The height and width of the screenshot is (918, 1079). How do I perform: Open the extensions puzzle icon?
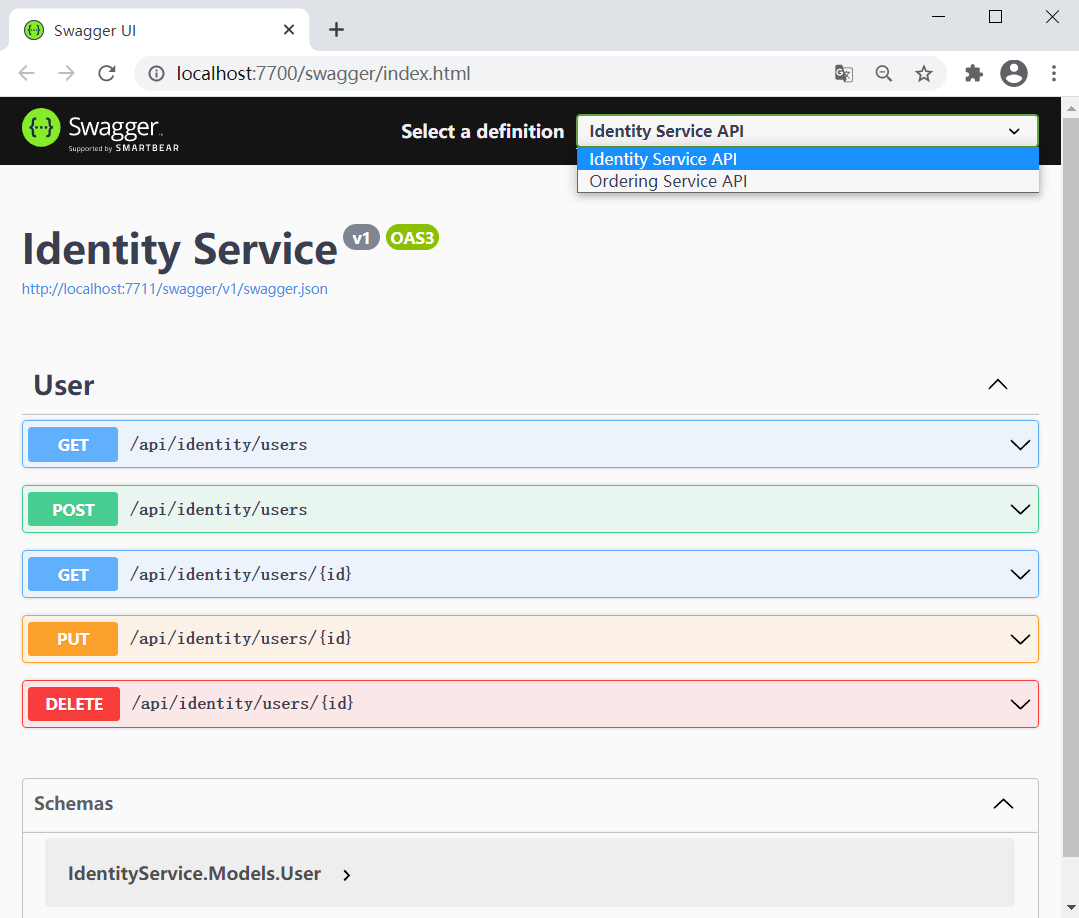973,73
